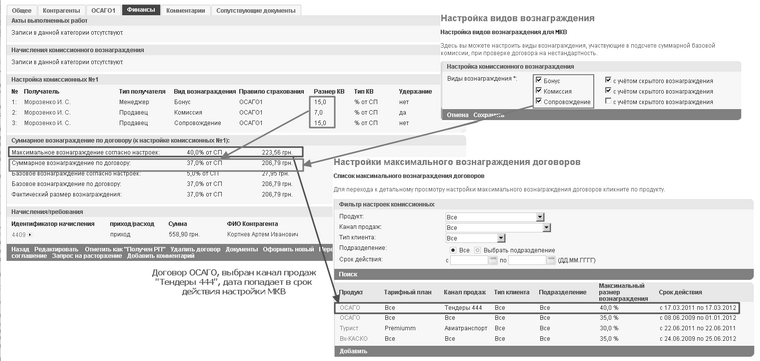Open the start date calendar picker
The height and width of the screenshot is (361, 760).
[494, 261]
